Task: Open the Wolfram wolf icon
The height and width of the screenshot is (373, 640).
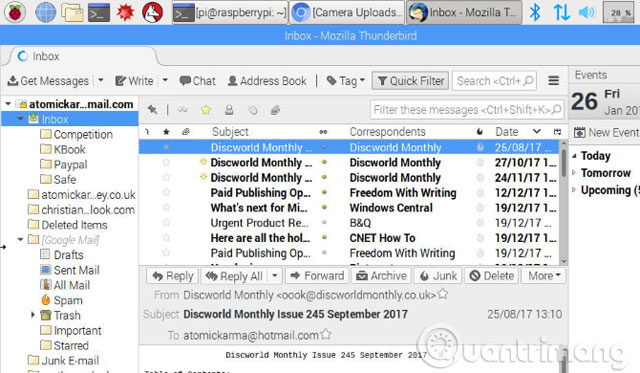Action: 153,12
